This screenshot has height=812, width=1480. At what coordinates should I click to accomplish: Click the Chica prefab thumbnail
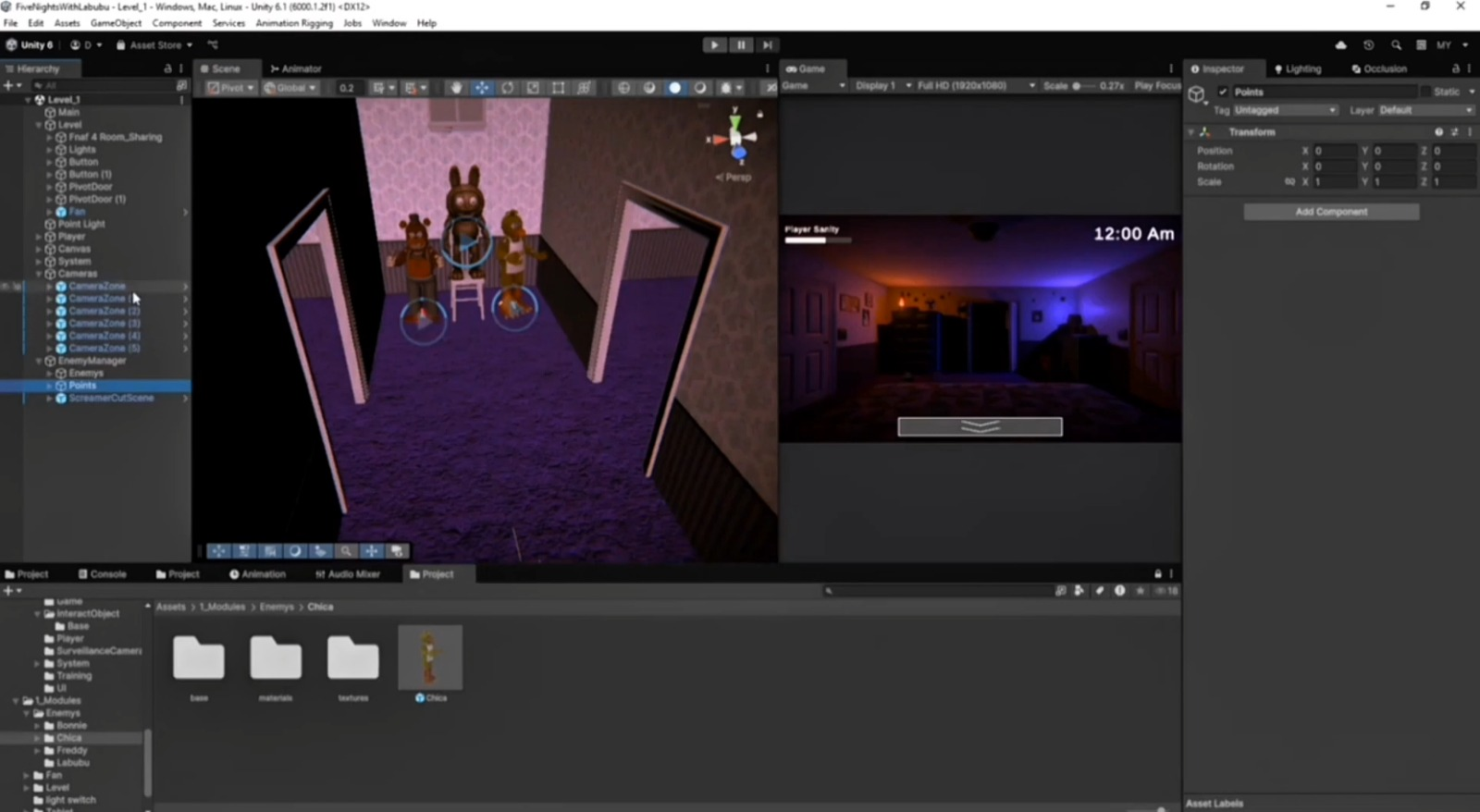coord(430,657)
